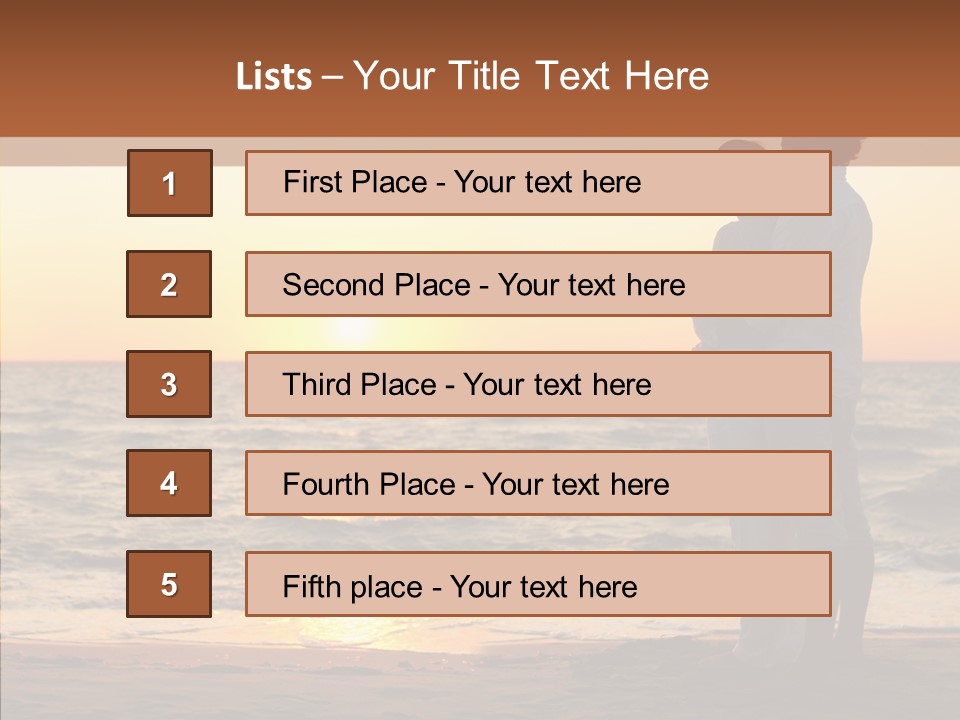Click the words 'Your text here' in First Place

point(547,182)
